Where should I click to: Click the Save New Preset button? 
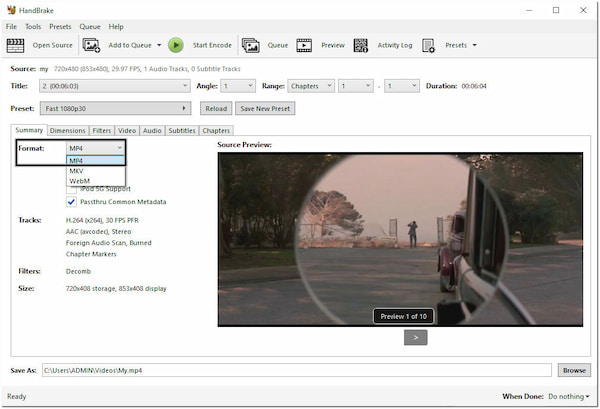pos(265,109)
